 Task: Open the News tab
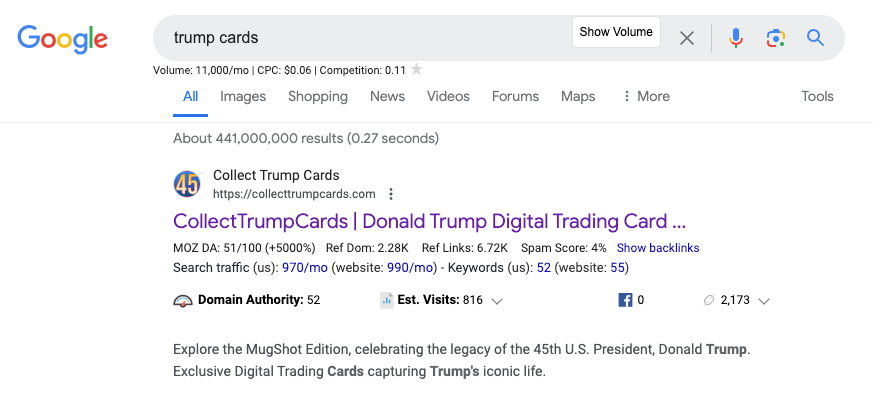pyautogui.click(x=388, y=96)
